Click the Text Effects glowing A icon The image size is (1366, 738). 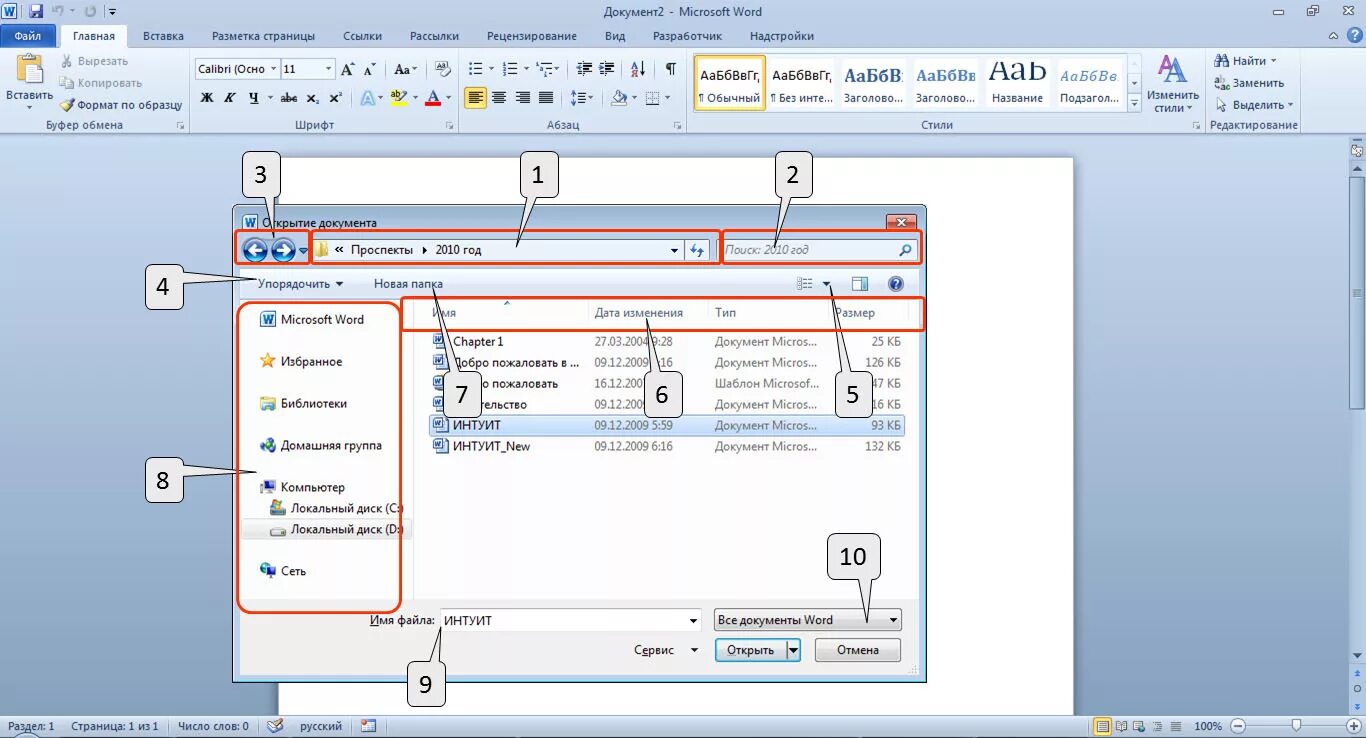(367, 98)
